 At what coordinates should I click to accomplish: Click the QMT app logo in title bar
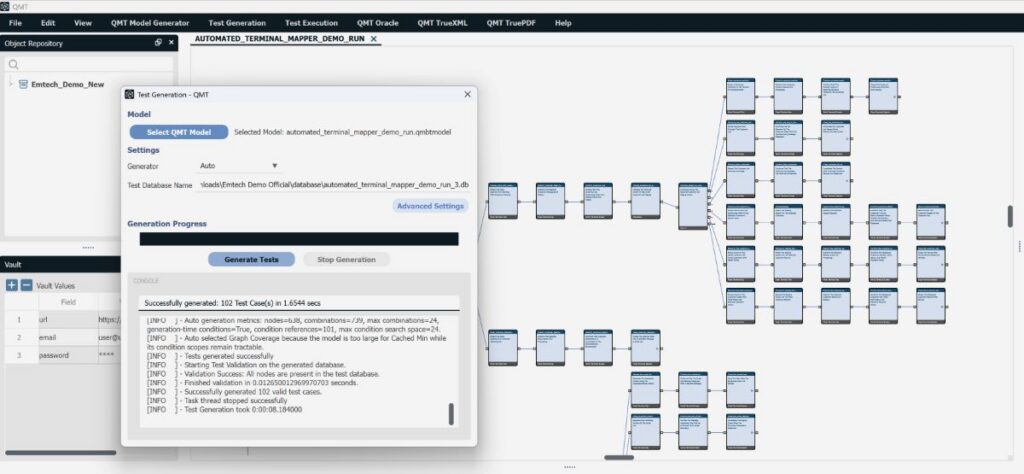(x=5, y=6)
